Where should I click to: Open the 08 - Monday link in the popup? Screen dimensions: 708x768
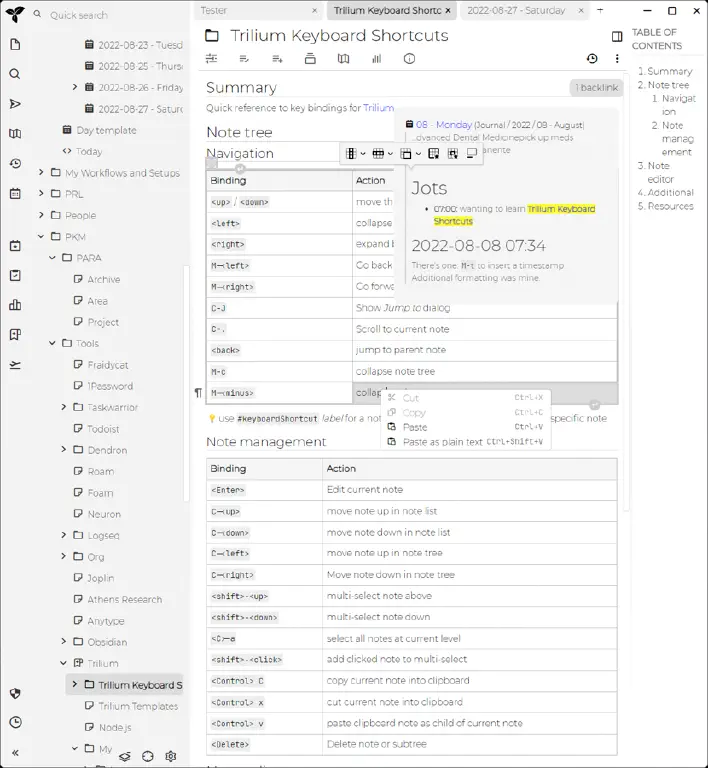444,124
